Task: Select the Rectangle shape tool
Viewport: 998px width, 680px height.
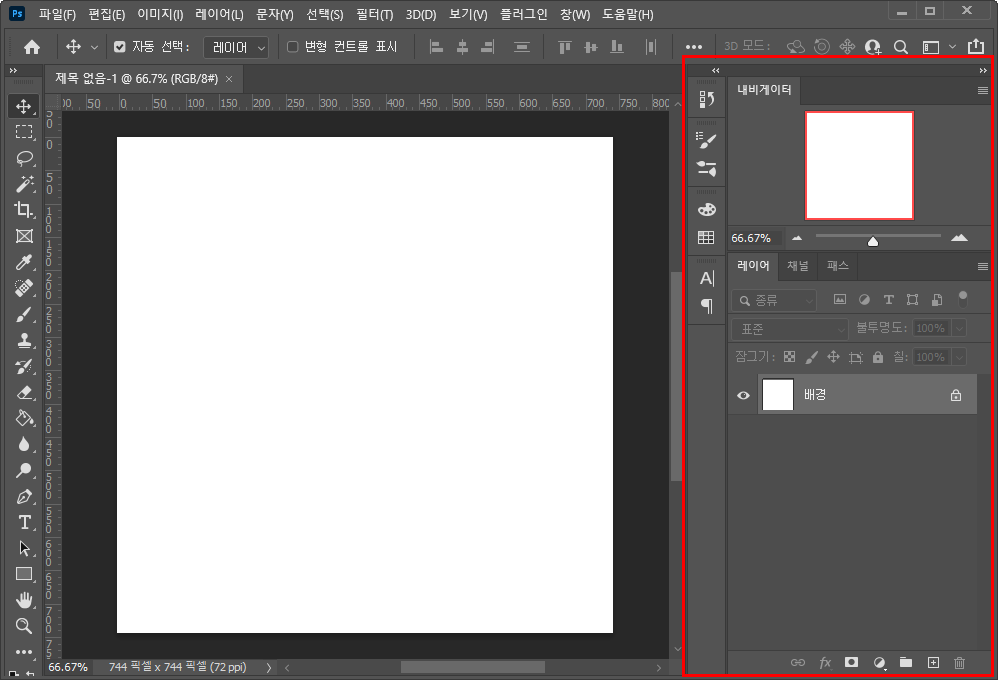Action: (24, 574)
